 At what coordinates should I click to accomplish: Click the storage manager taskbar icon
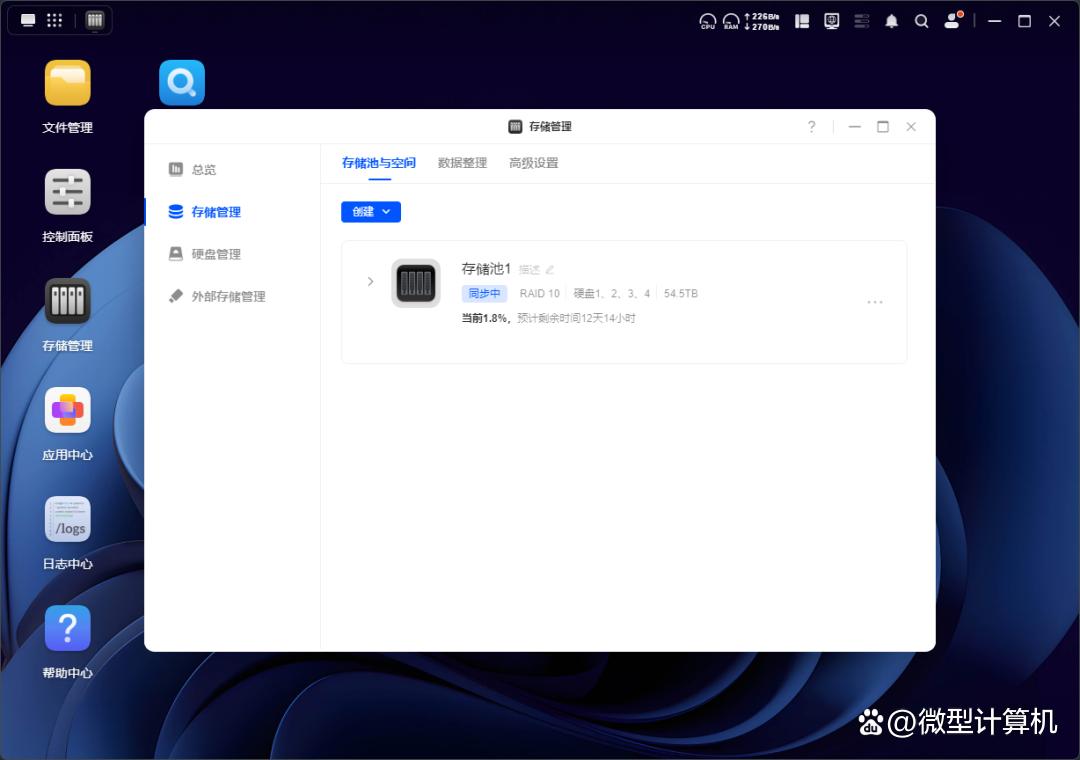click(x=95, y=20)
